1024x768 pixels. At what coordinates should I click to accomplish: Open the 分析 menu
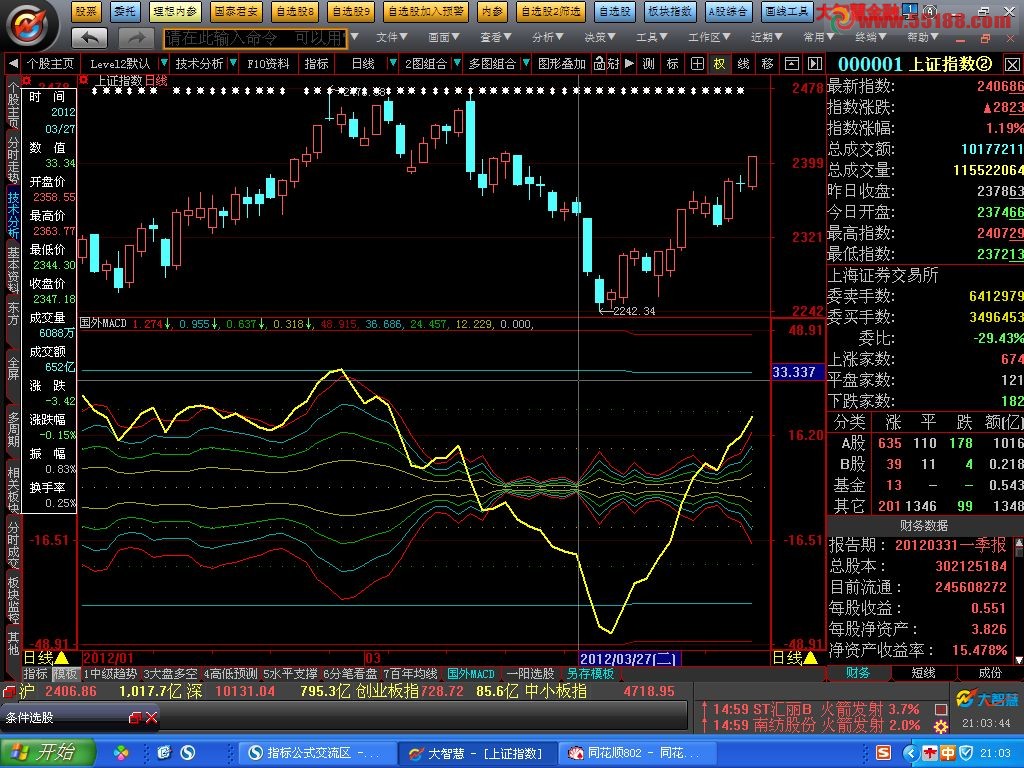tap(547, 37)
